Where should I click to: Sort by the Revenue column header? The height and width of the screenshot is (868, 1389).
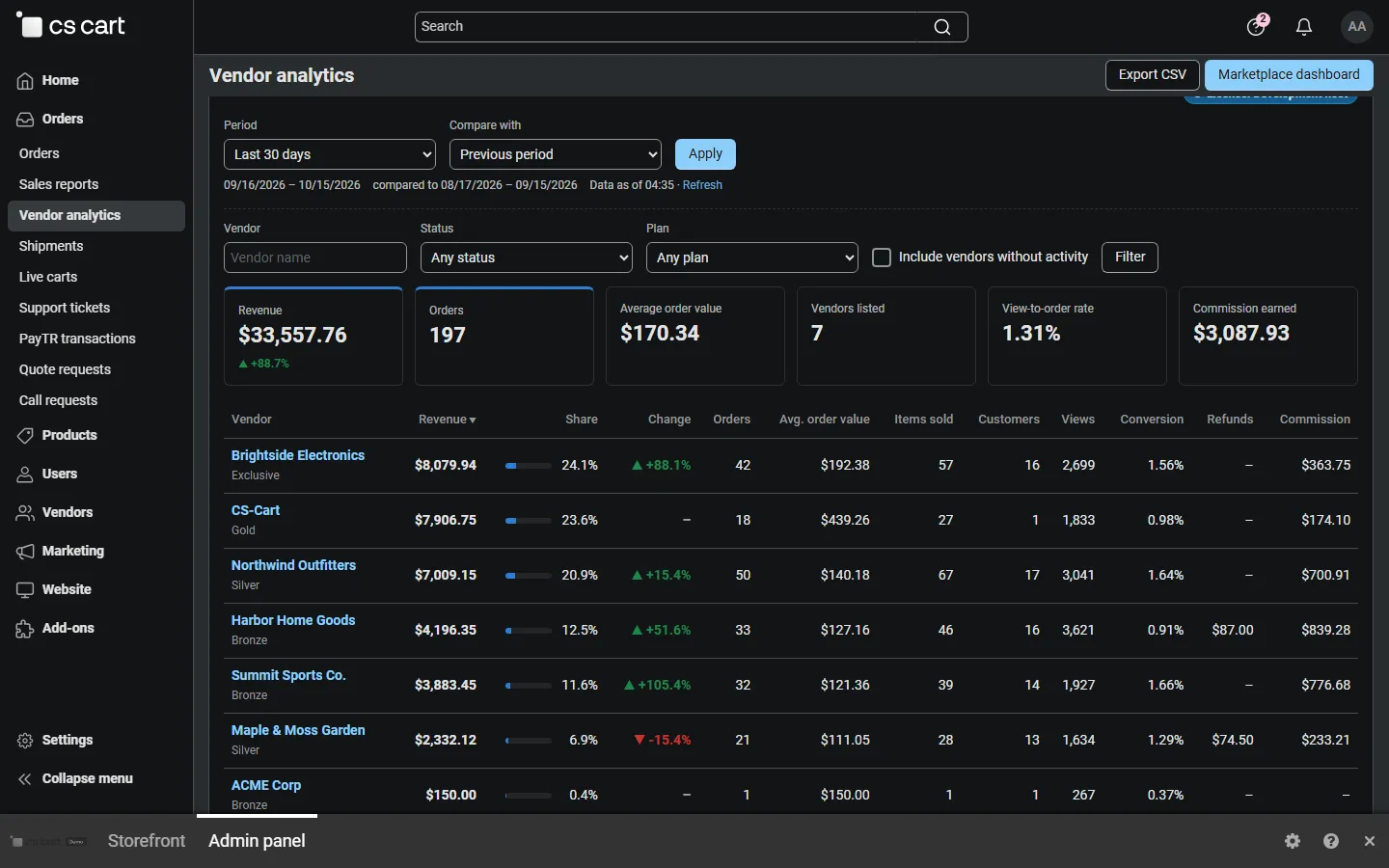click(x=448, y=420)
